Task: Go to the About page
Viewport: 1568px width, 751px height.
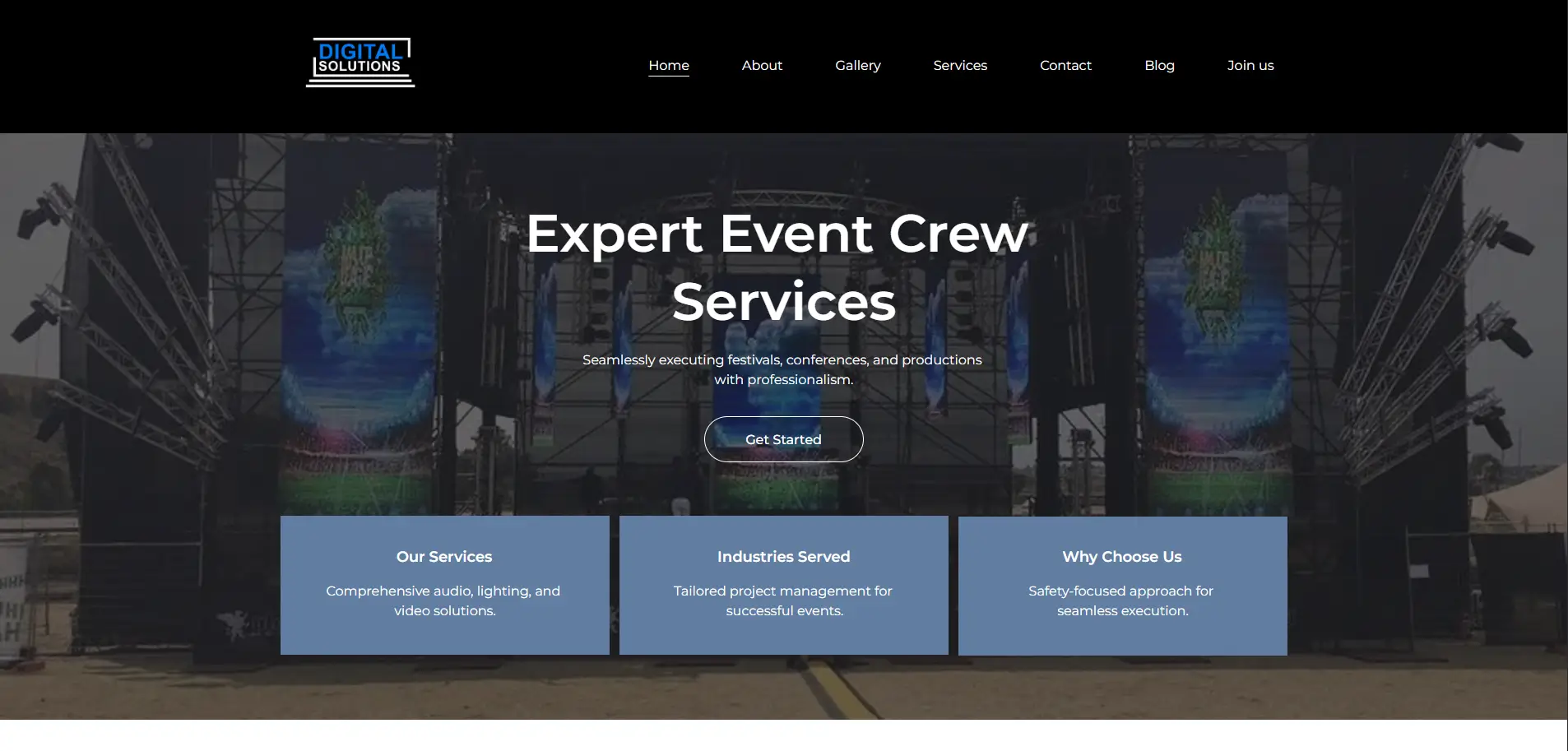Action: tap(761, 65)
